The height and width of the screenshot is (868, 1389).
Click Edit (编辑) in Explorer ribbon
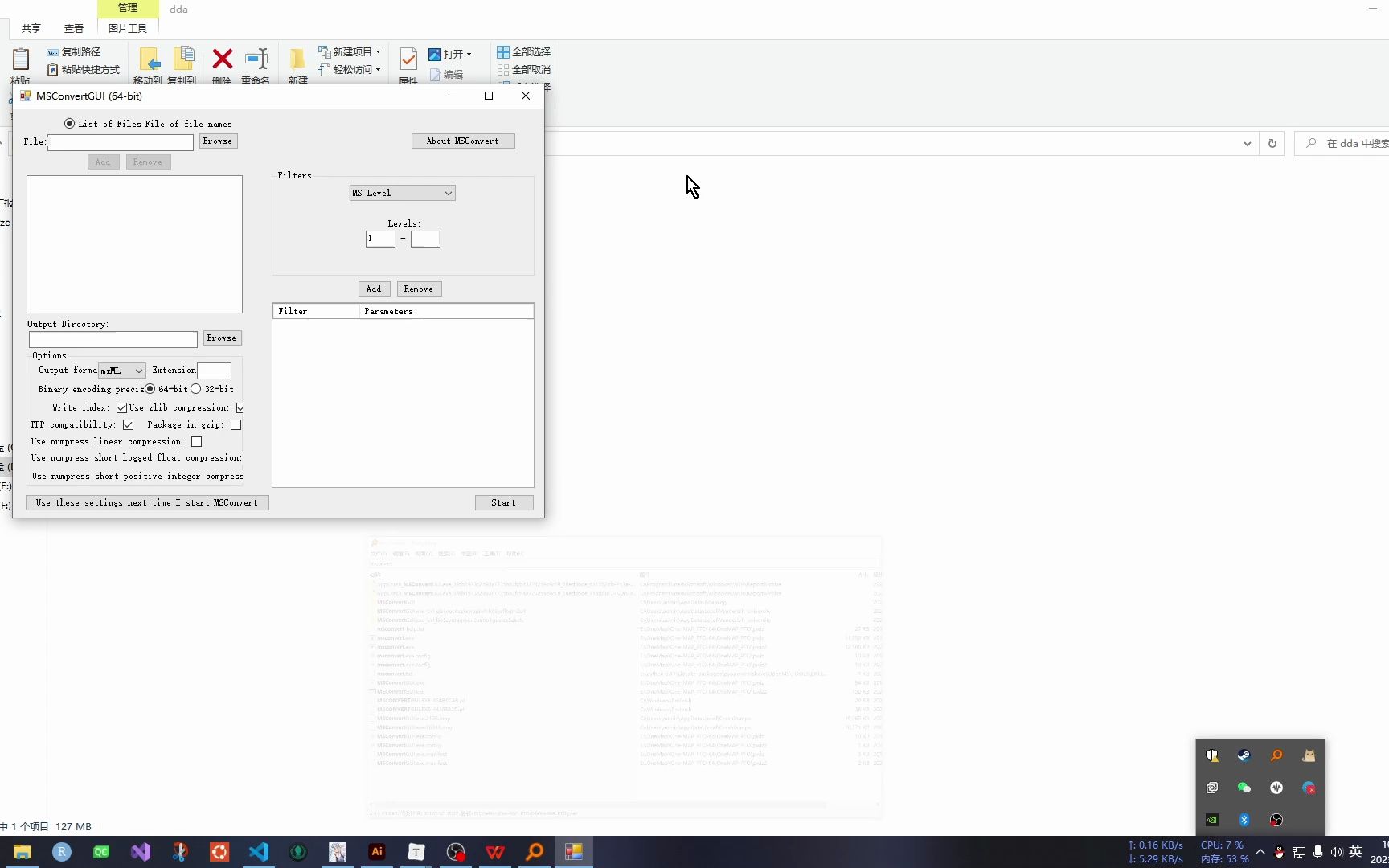click(x=447, y=74)
